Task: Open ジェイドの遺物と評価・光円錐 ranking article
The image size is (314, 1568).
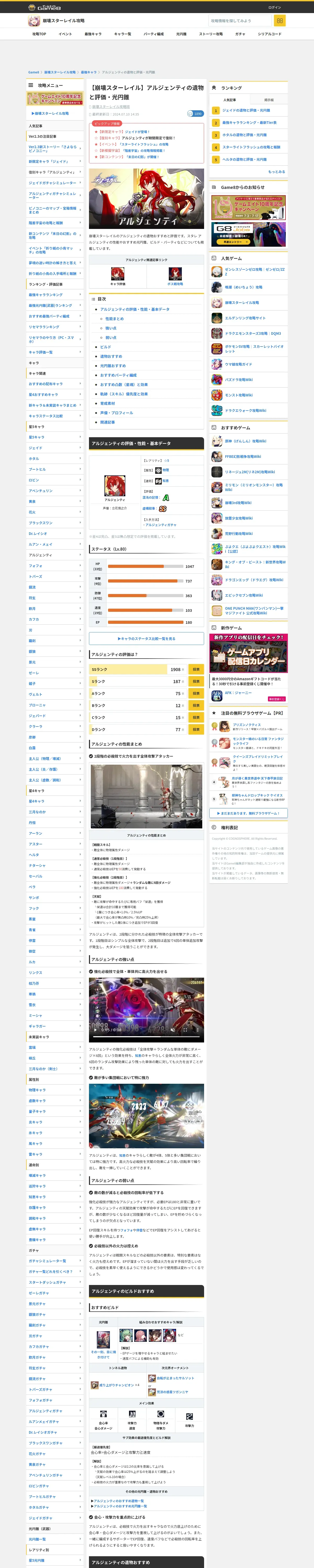Action: 246,111
